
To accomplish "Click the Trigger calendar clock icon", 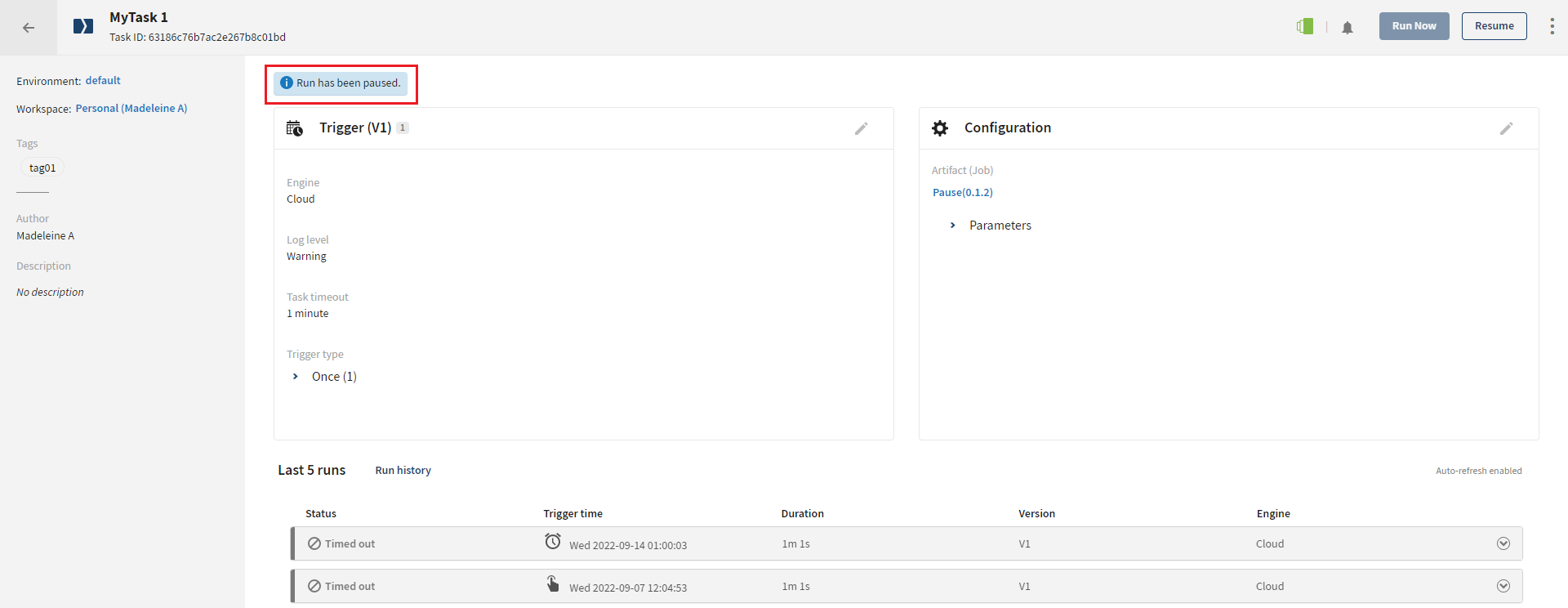I will [295, 128].
